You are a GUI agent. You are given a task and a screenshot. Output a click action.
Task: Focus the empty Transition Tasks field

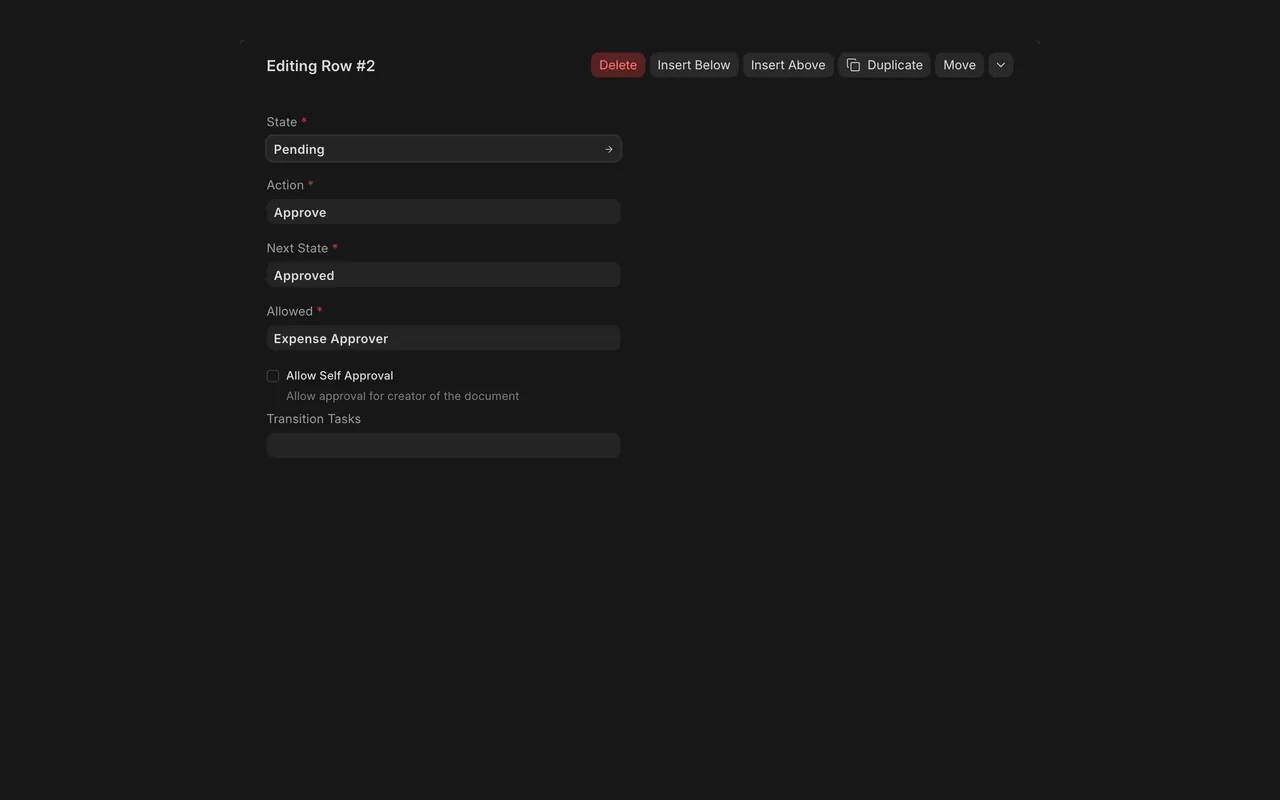coord(444,445)
